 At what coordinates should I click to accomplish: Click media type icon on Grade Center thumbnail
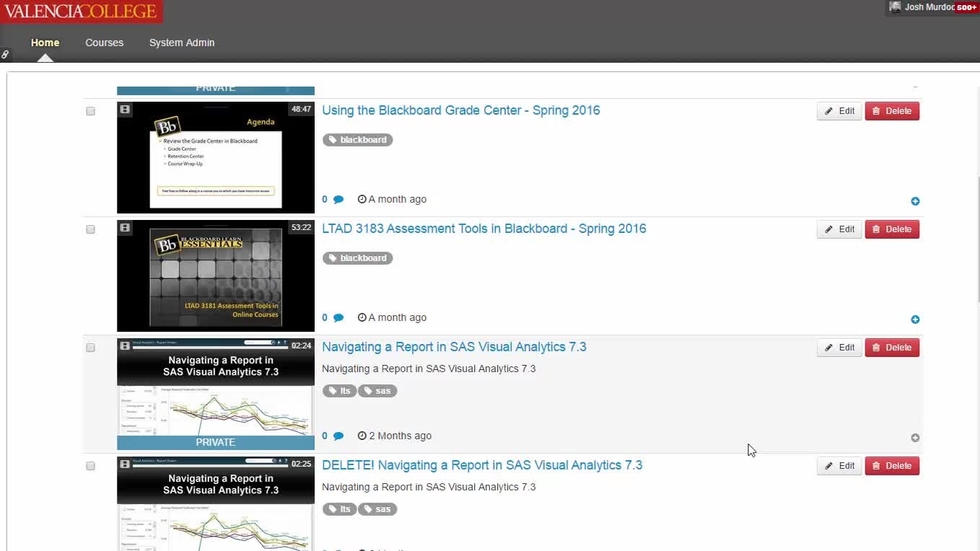pos(125,109)
